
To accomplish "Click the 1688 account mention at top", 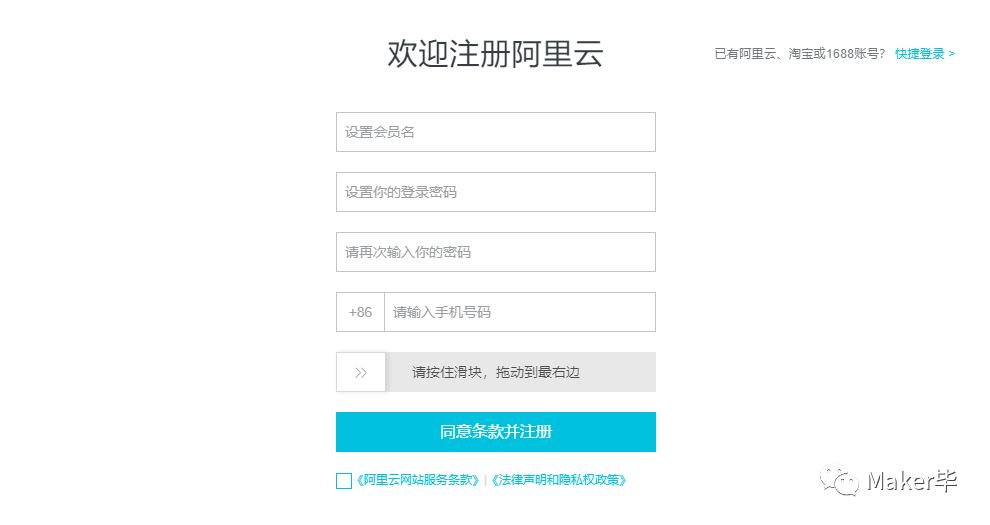I will pyautogui.click(x=840, y=54).
